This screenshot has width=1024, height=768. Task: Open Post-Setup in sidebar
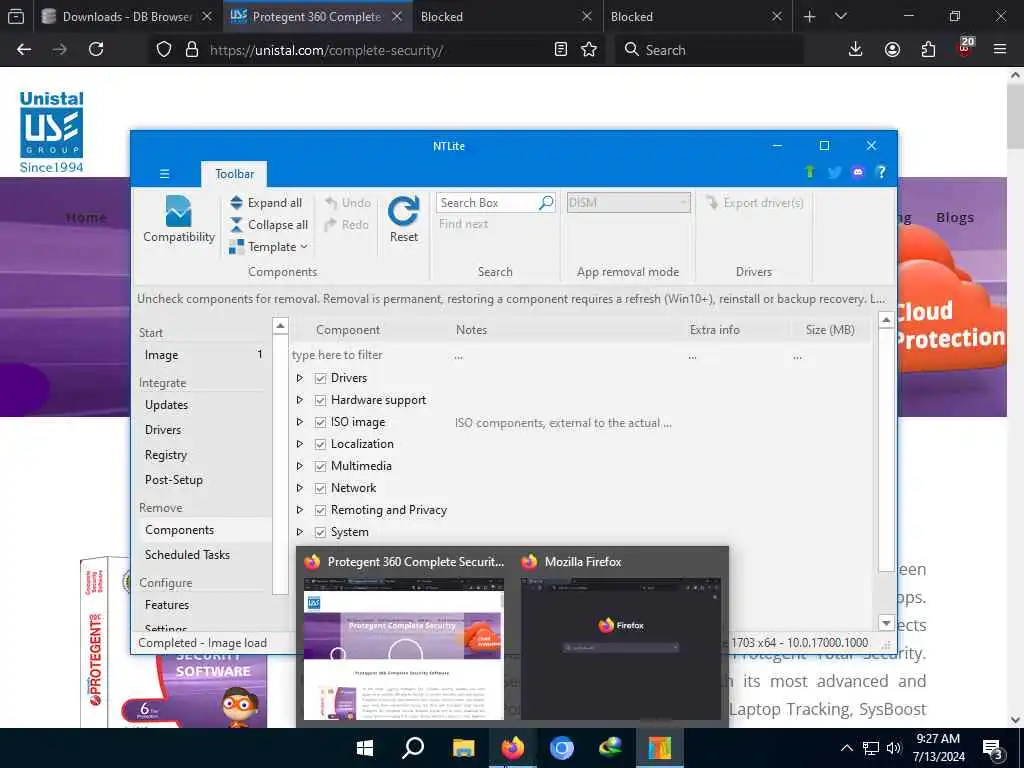tap(174, 479)
